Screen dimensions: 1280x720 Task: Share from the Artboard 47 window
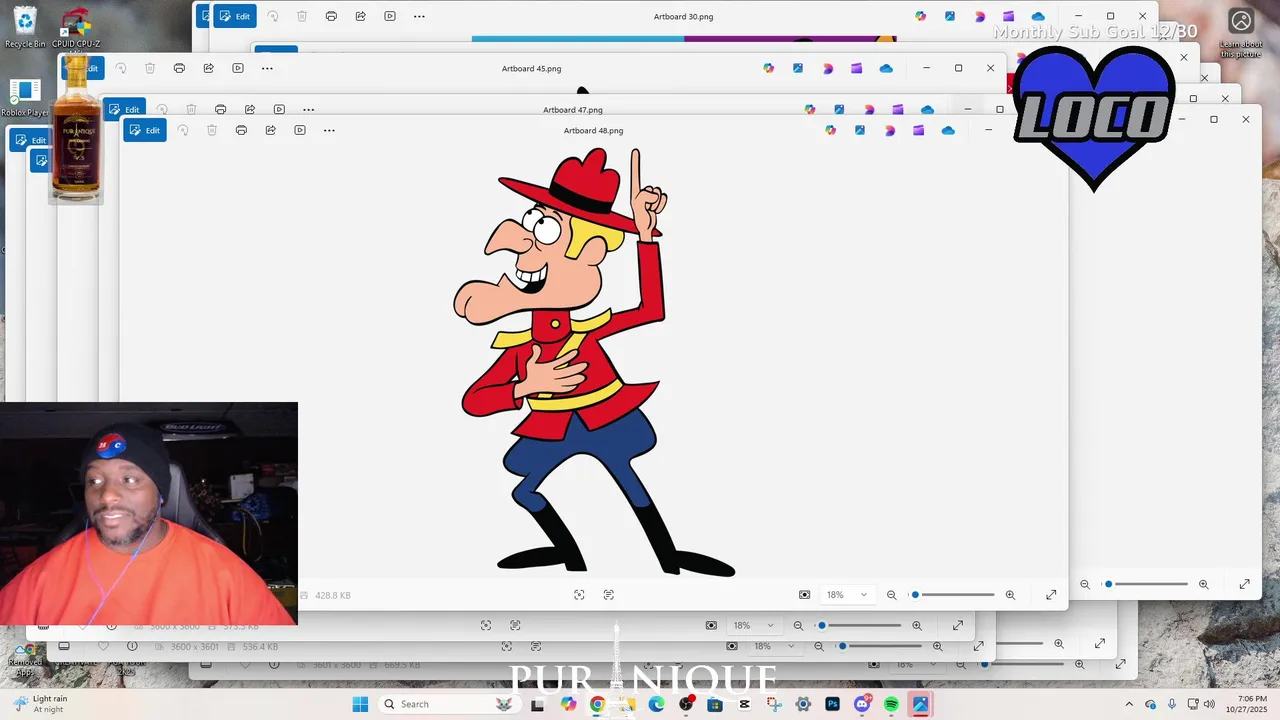[x=250, y=109]
